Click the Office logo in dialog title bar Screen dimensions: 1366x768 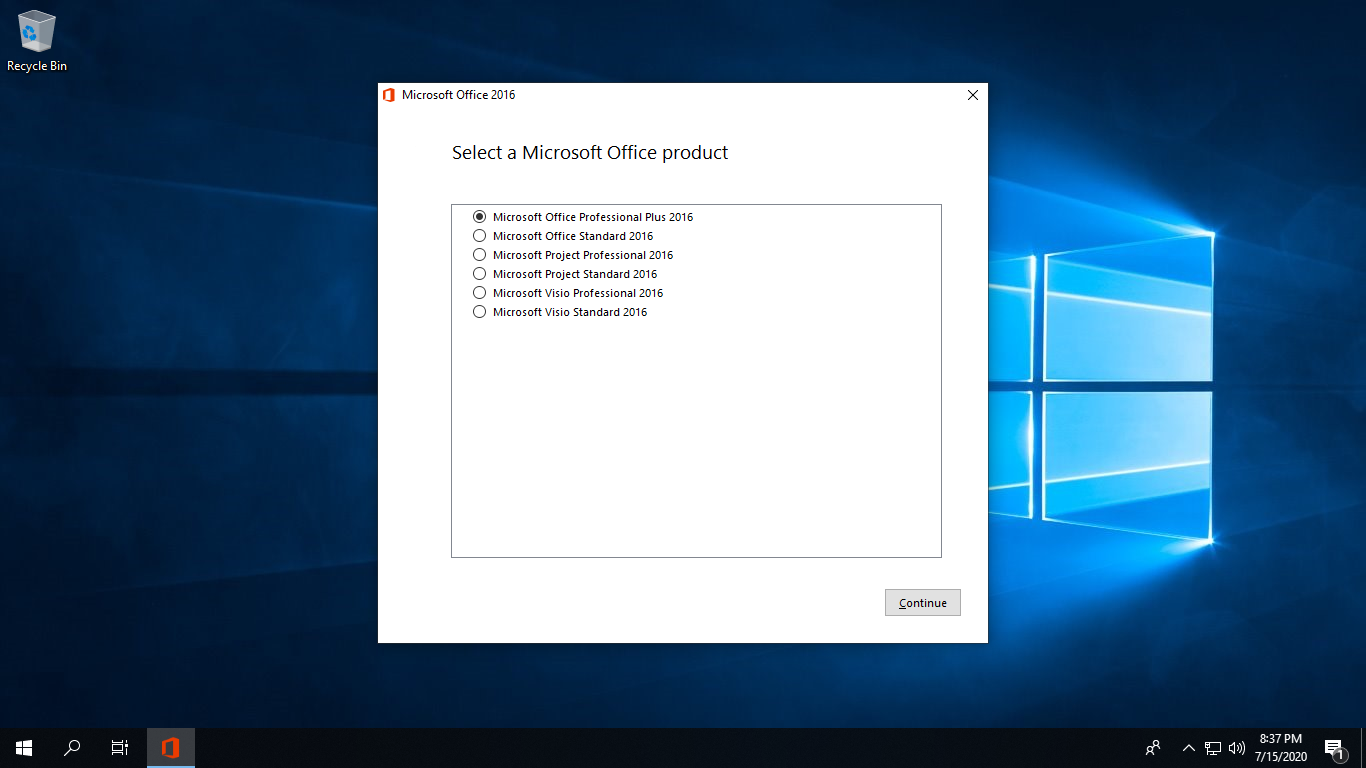tap(389, 95)
